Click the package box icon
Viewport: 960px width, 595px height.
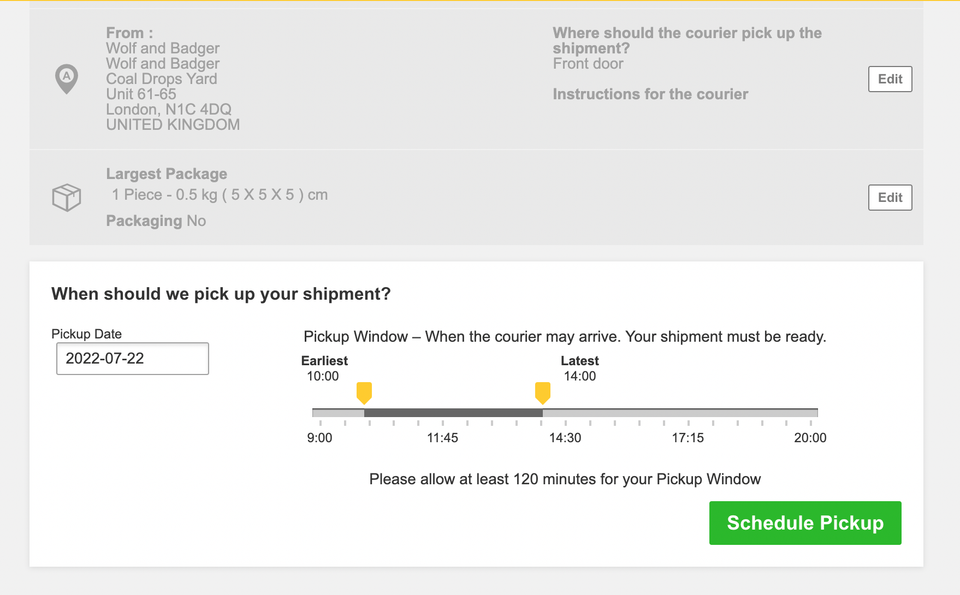pos(66,197)
